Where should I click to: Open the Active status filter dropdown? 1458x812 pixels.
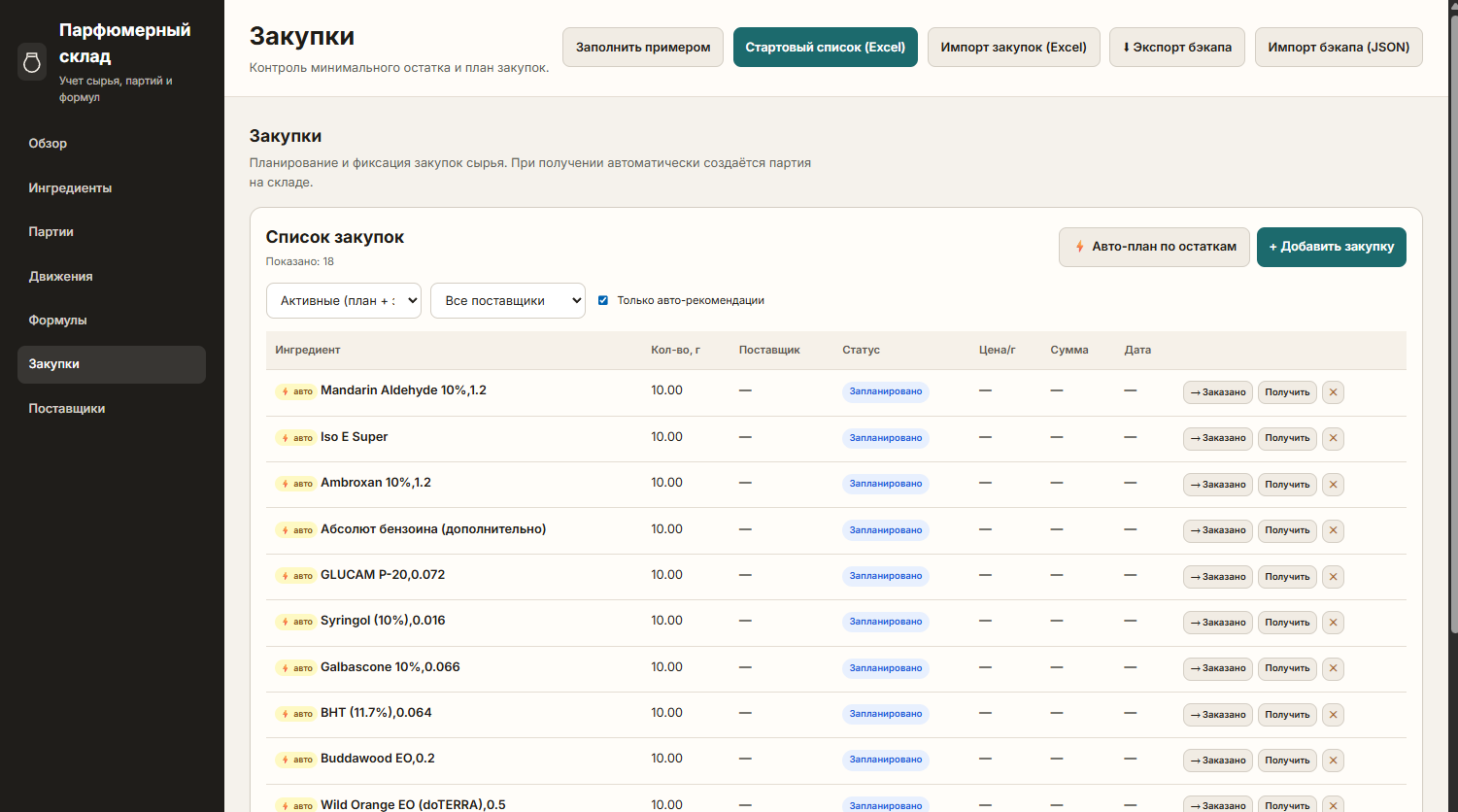coord(343,301)
